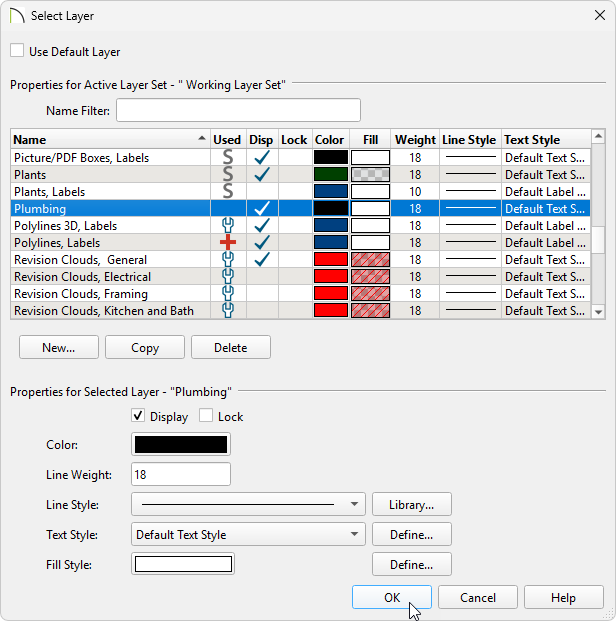Toggle display checkmark for Plants layer
The image size is (616, 621).
(262, 174)
